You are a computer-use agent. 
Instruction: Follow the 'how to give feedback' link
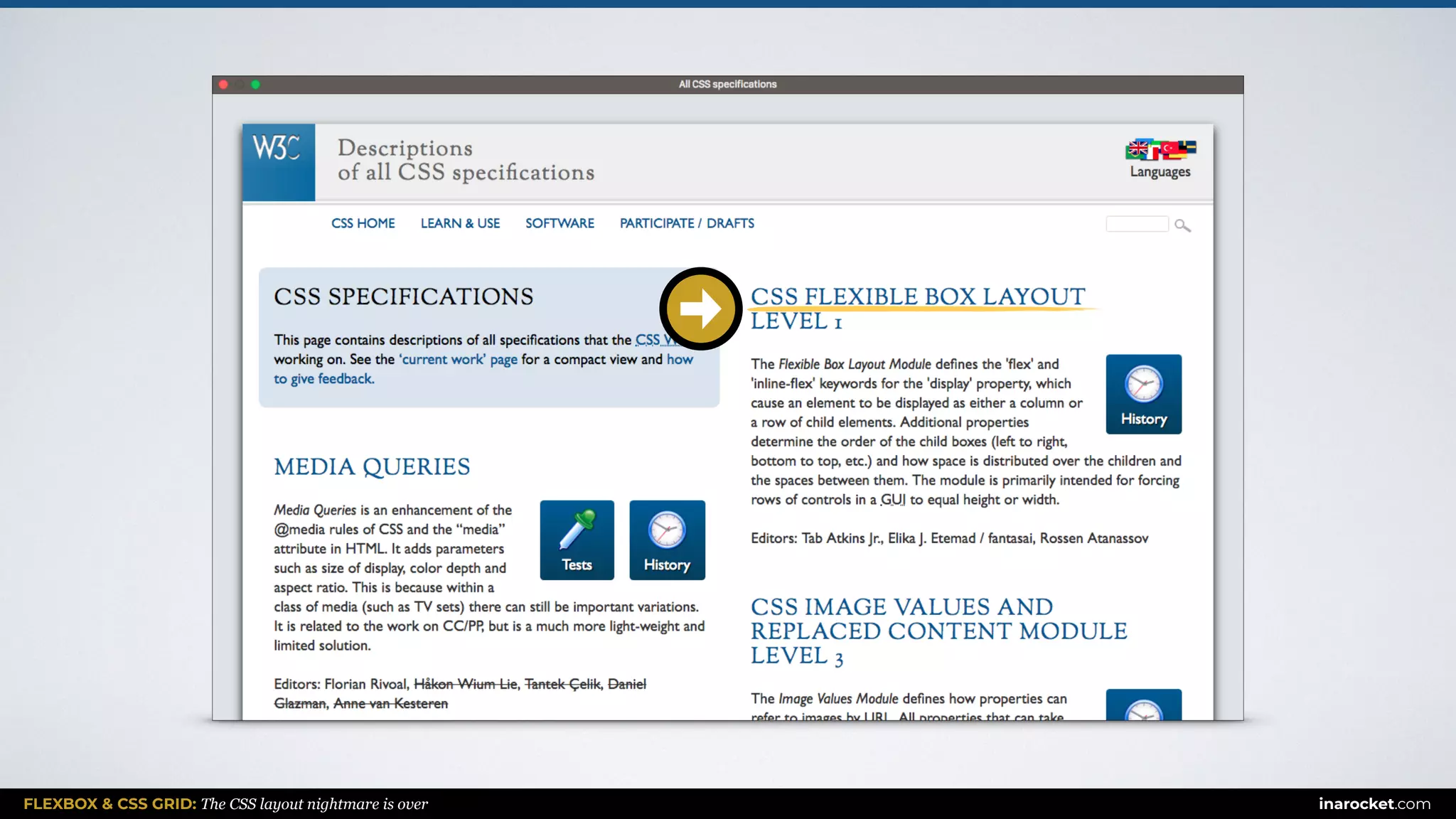click(323, 379)
